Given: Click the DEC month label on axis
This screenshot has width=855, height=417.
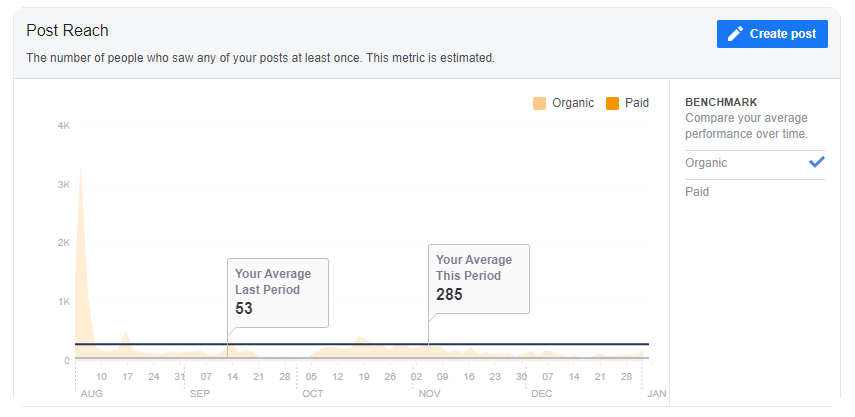Looking at the screenshot, I should (541, 394).
